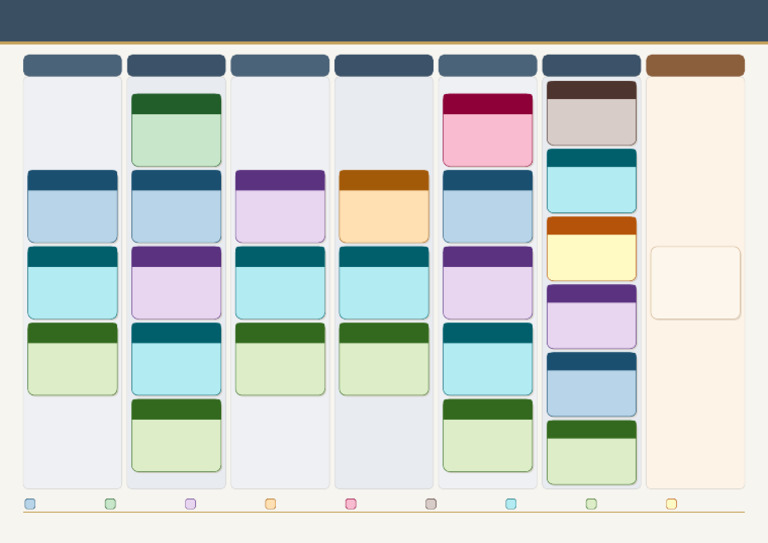Open the yellow card in sixth column
The image size is (768, 543).
tap(592, 249)
